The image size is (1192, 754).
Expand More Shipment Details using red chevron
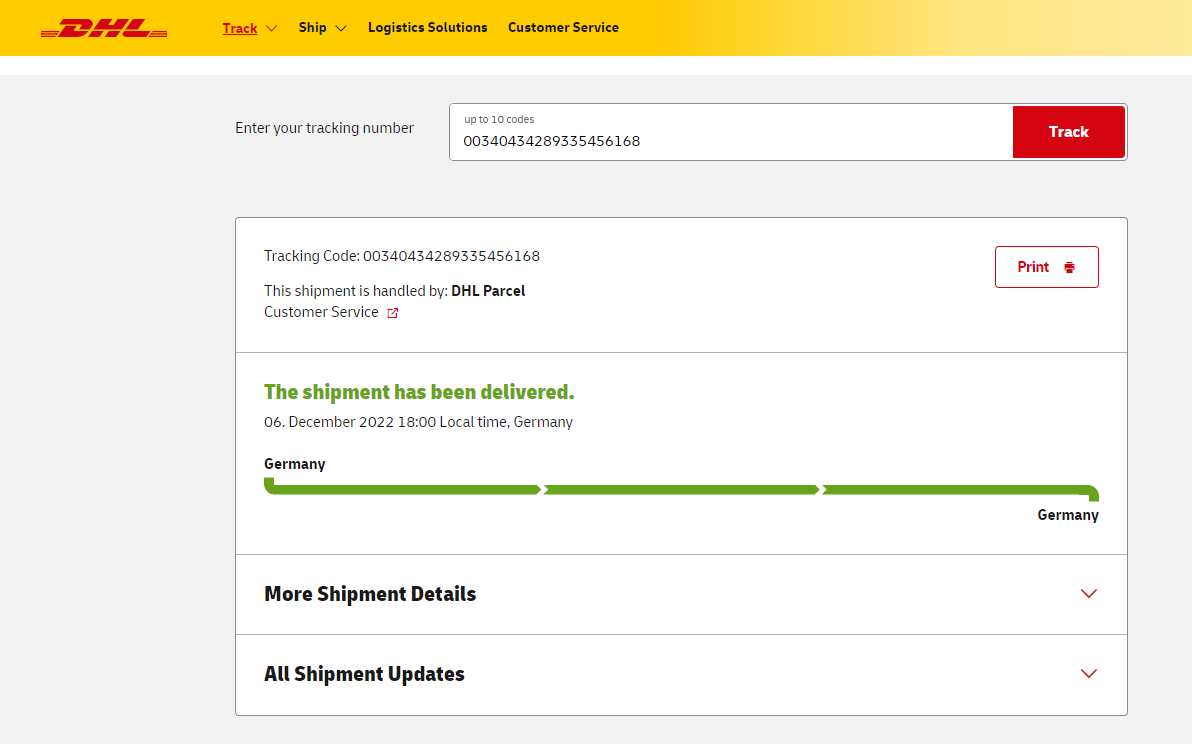click(1089, 594)
